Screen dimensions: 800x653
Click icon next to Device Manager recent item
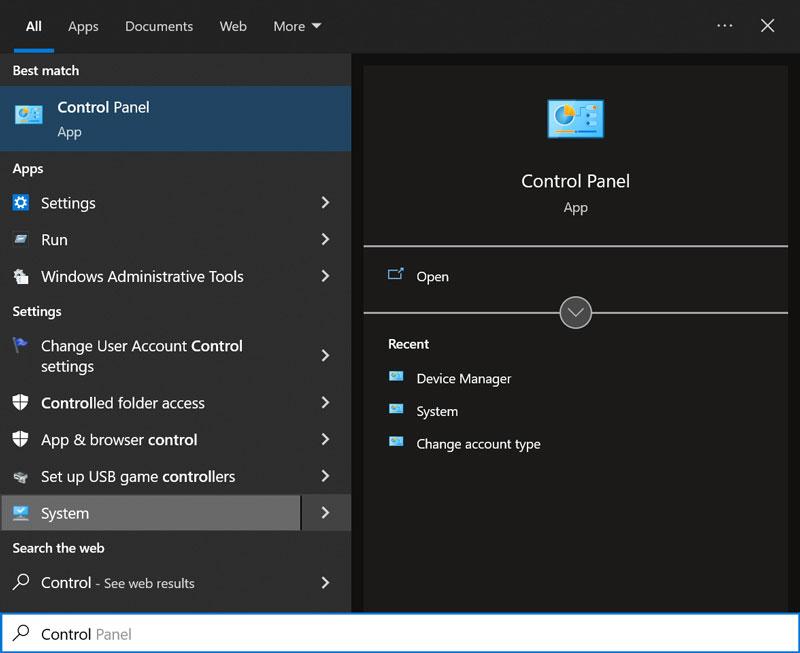pyautogui.click(x=396, y=376)
